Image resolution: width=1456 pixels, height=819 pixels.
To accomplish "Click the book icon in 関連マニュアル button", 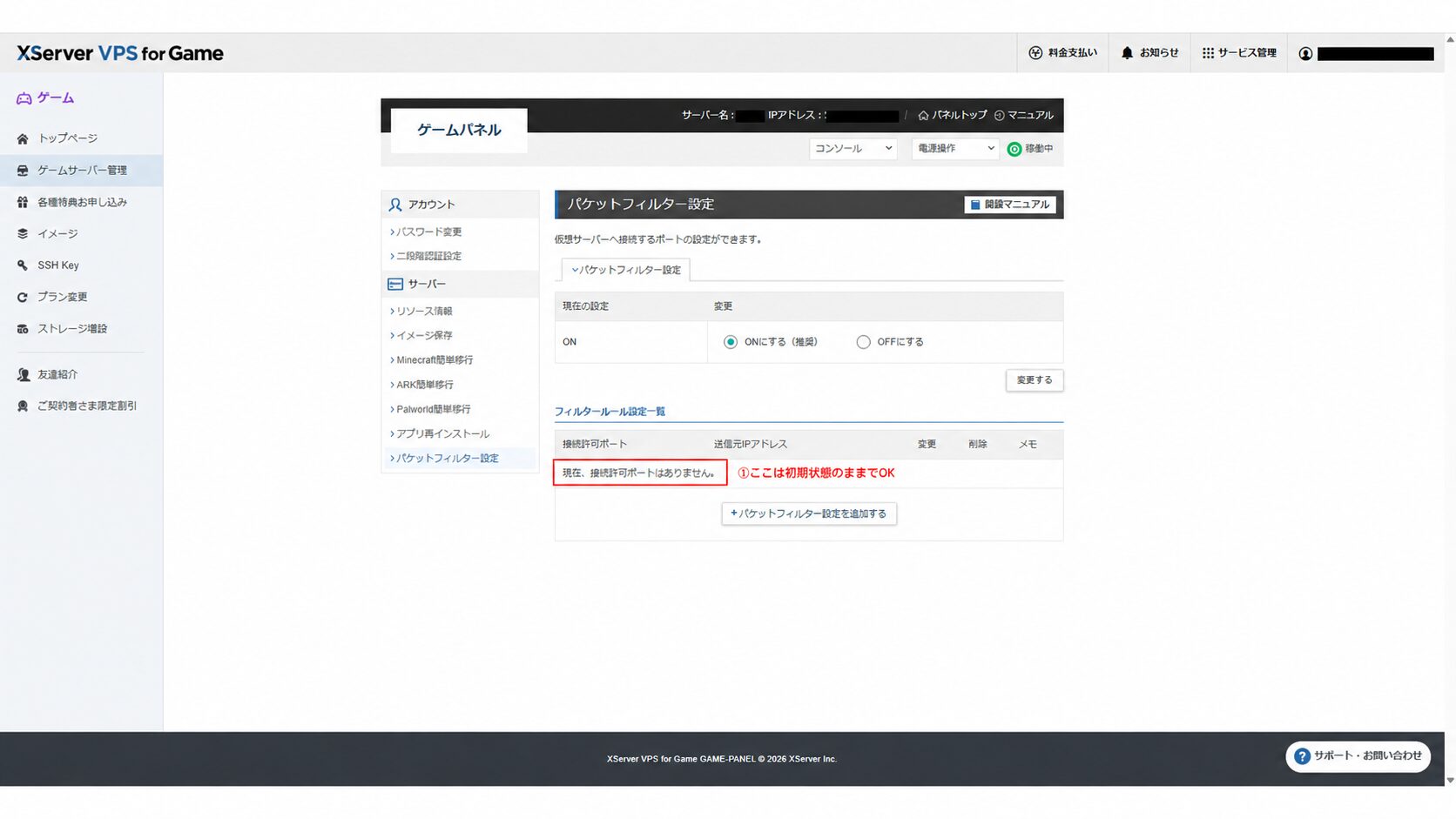I will click(x=975, y=205).
